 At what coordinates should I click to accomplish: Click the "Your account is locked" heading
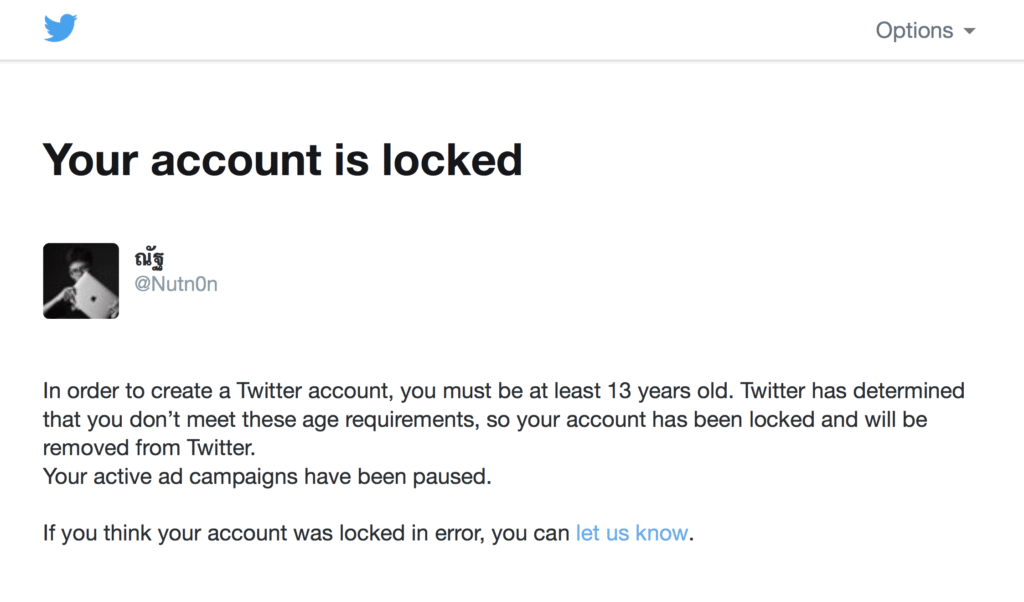pos(282,160)
